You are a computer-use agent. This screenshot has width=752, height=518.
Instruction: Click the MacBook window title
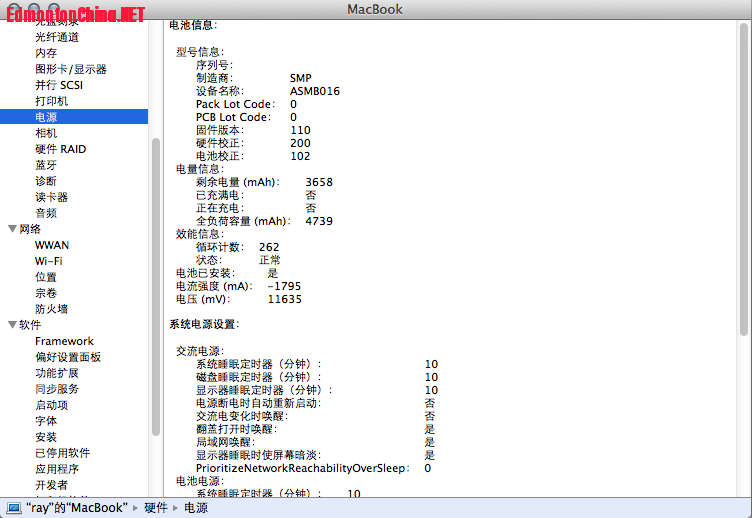coord(375,9)
